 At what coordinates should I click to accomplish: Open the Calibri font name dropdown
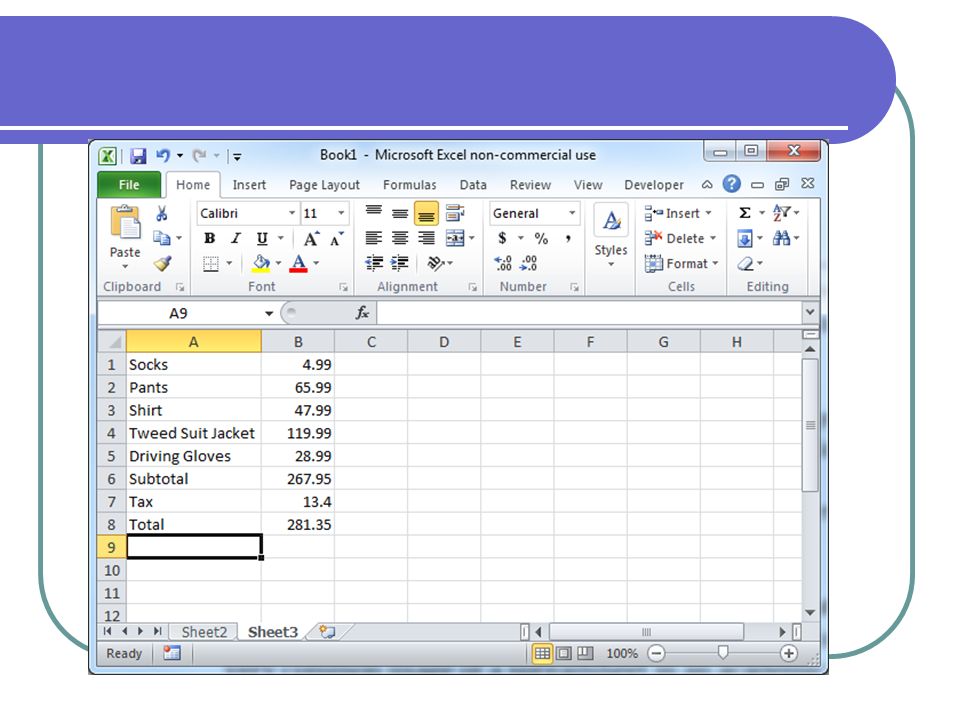(291, 213)
